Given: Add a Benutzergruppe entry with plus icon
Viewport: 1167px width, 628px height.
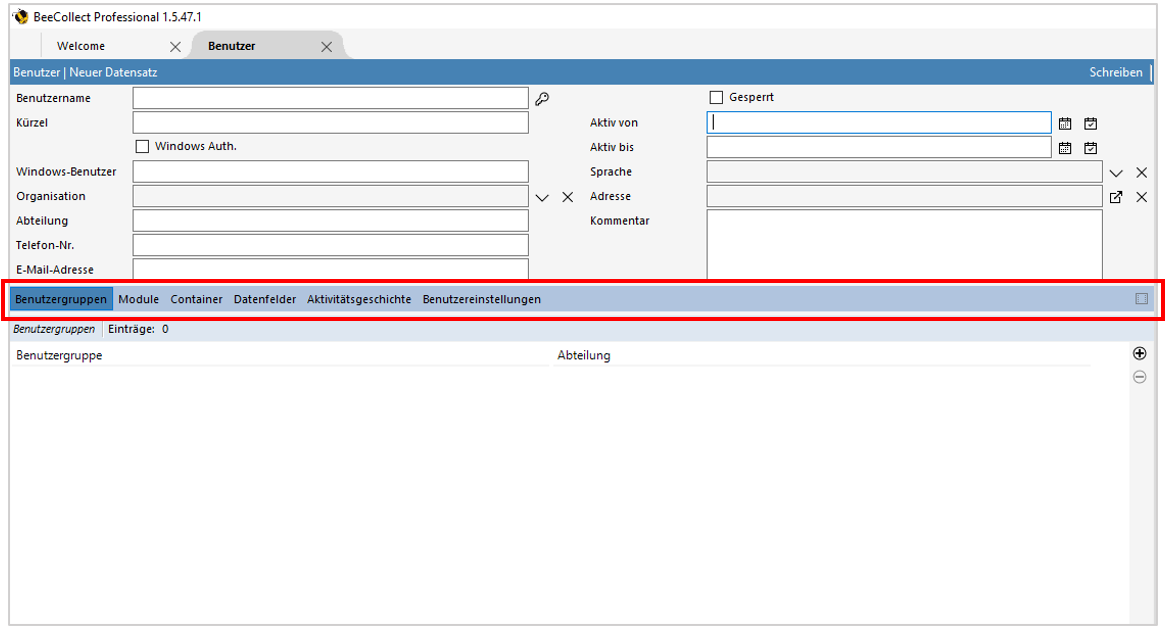Looking at the screenshot, I should (x=1139, y=353).
